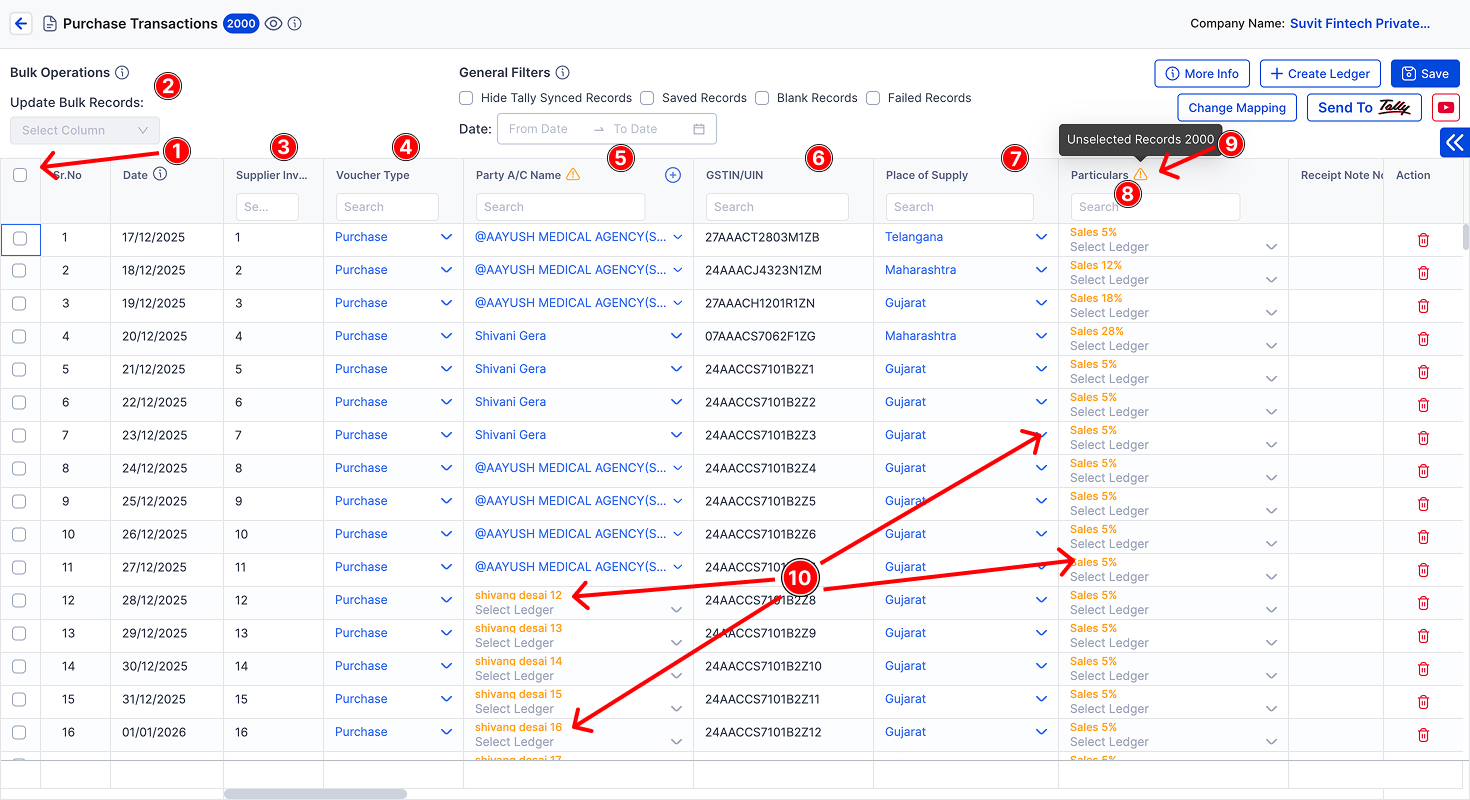Add party ledger with plus circle icon
The image size is (1470, 800).
[x=673, y=175]
